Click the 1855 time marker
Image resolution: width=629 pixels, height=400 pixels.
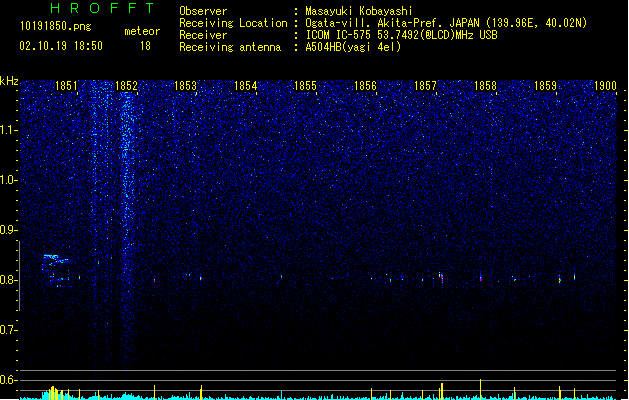tap(305, 86)
